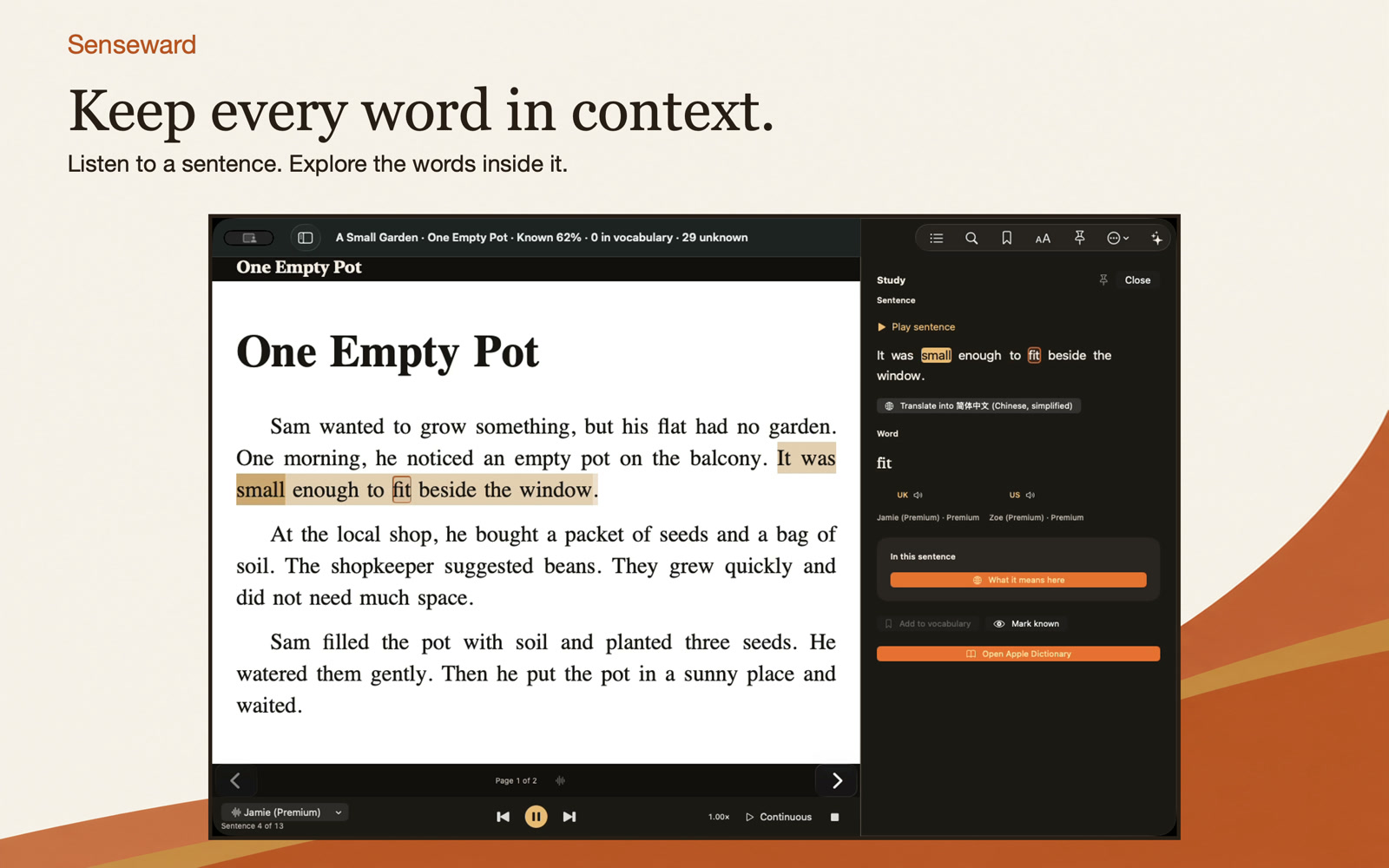Stop playback with the square button

point(834,817)
